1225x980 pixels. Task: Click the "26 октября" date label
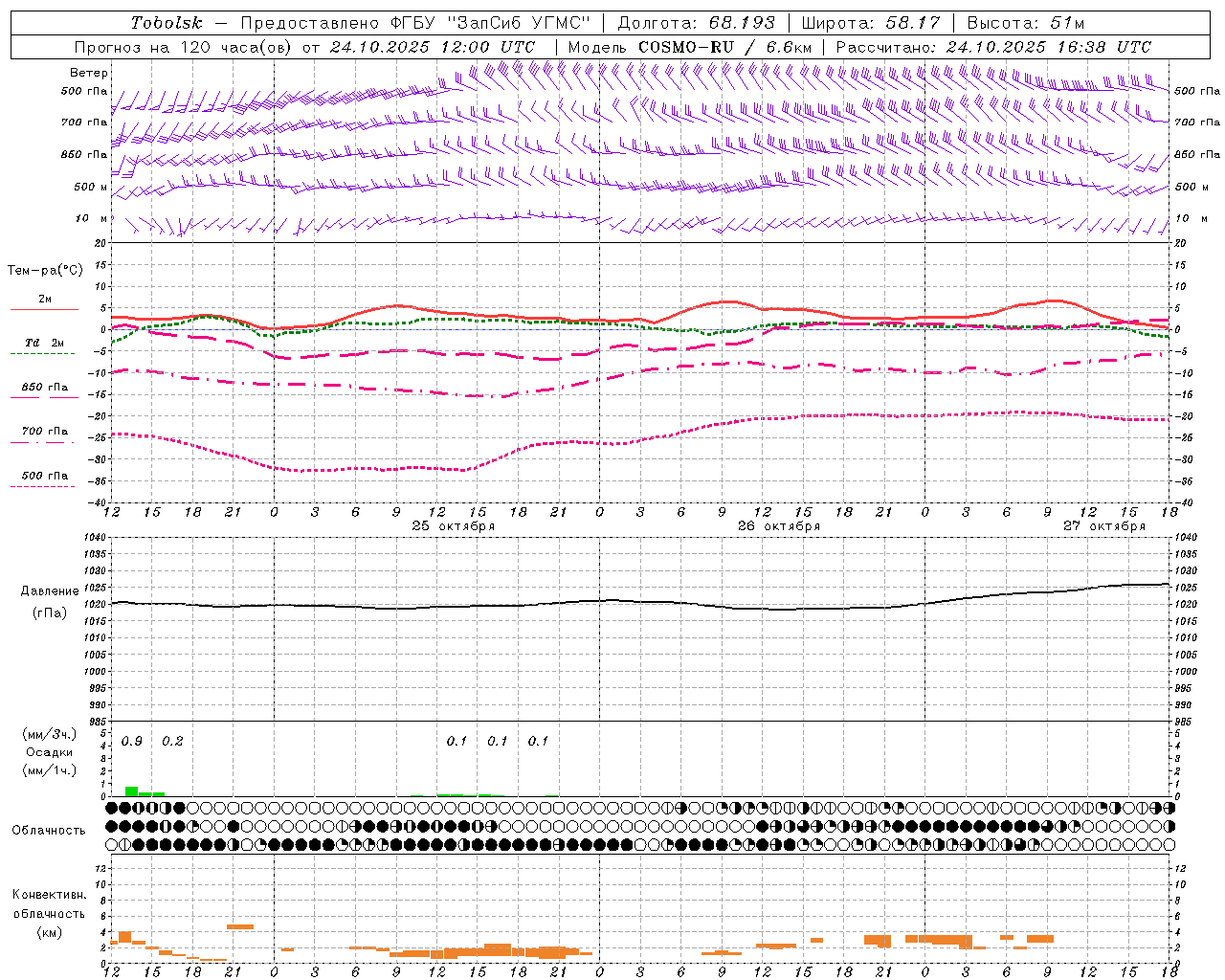coord(779,526)
